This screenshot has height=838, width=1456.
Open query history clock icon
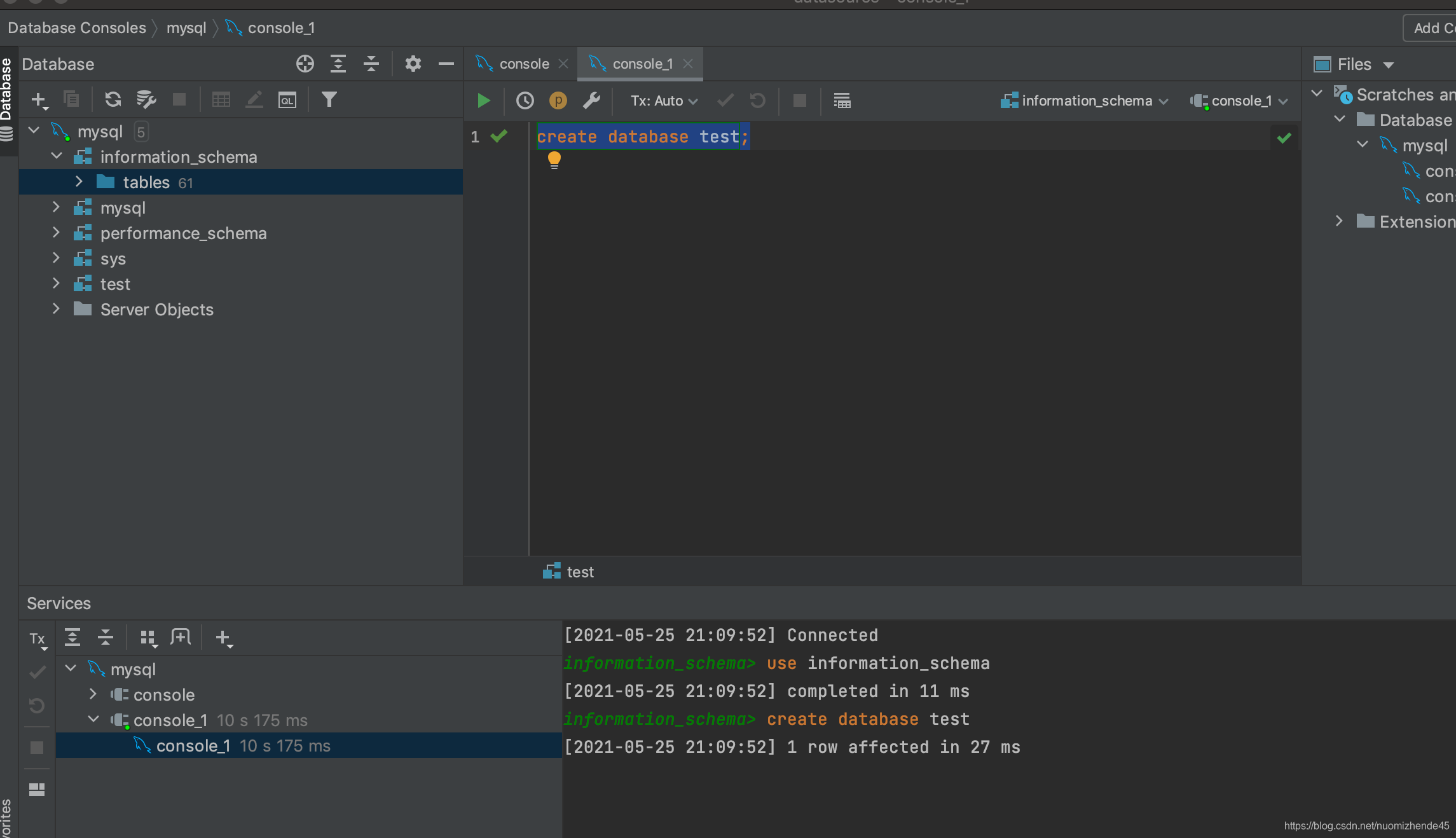click(525, 100)
